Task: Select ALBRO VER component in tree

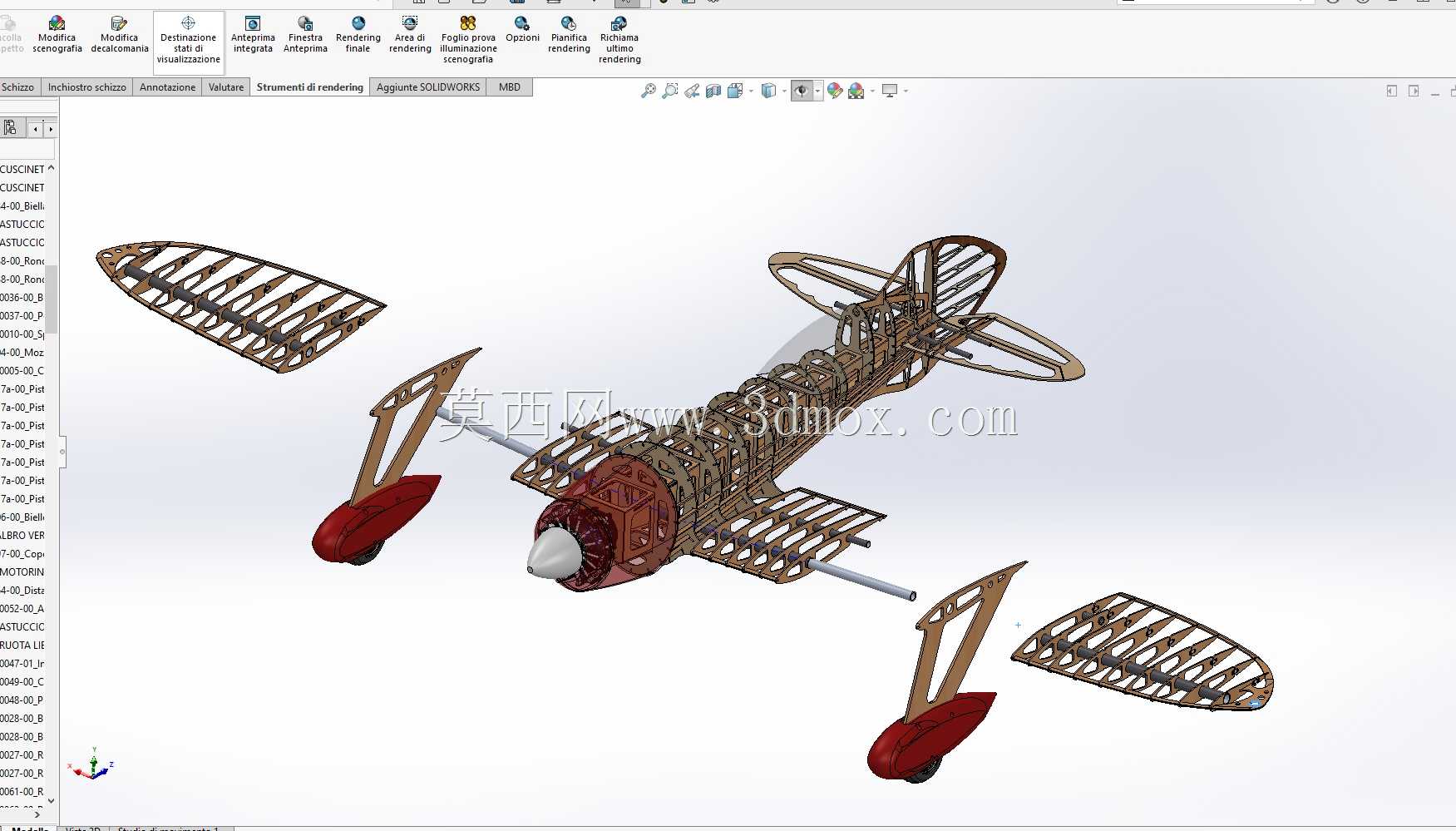Action: pos(22,536)
